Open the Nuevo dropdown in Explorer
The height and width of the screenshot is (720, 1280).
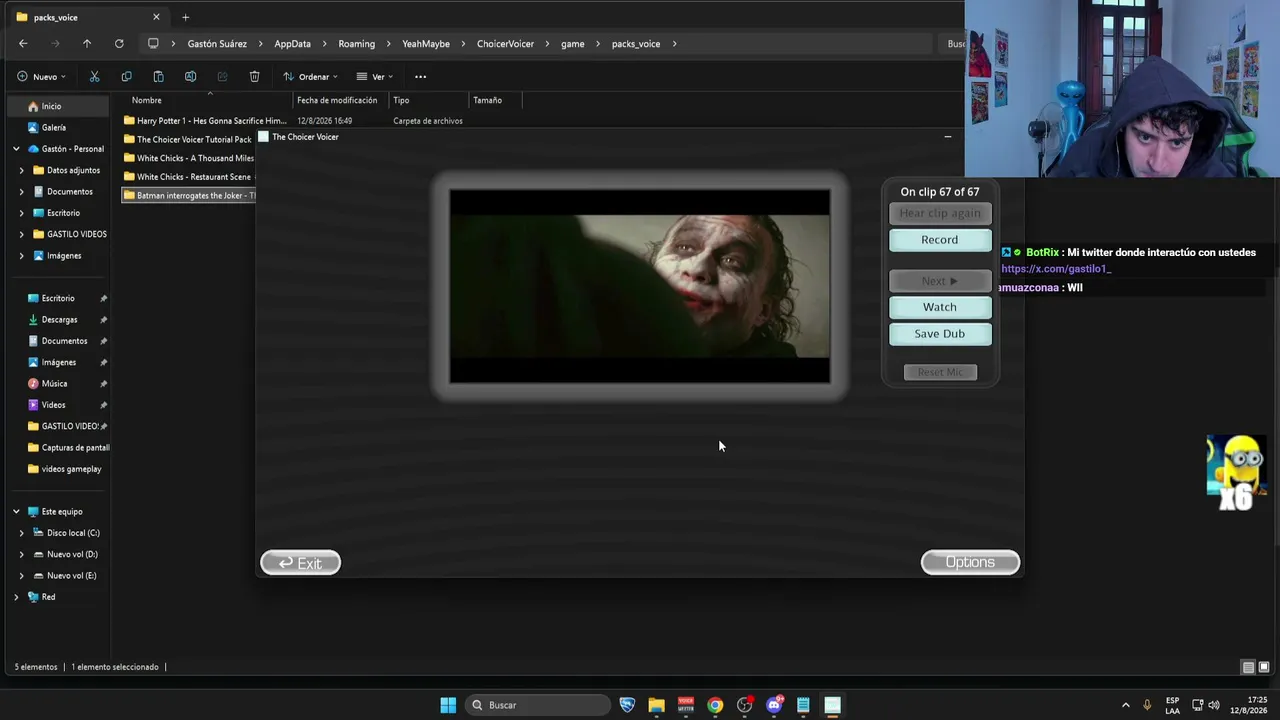(x=41, y=77)
